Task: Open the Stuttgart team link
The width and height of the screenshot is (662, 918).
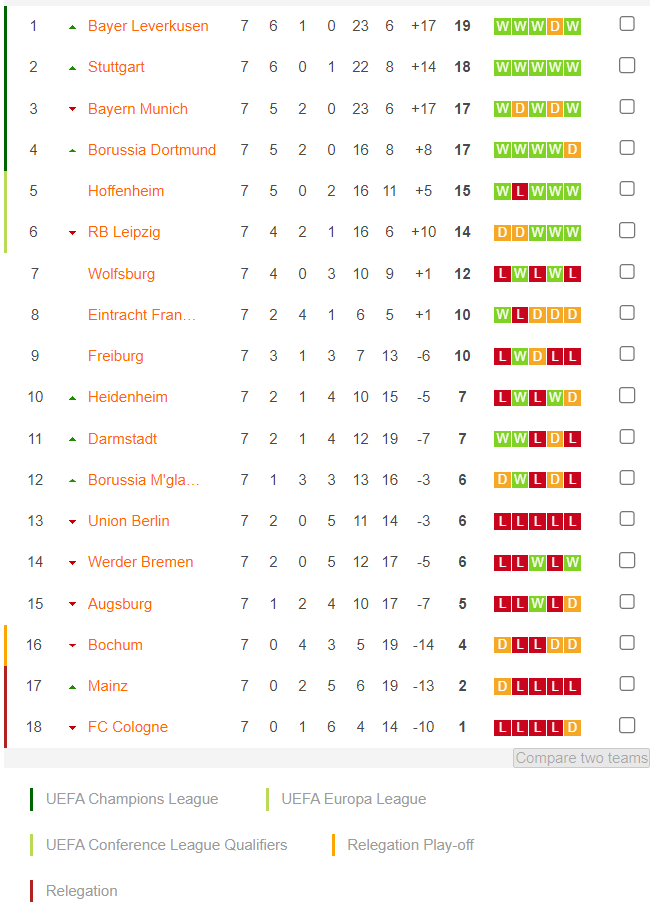Action: click(116, 67)
